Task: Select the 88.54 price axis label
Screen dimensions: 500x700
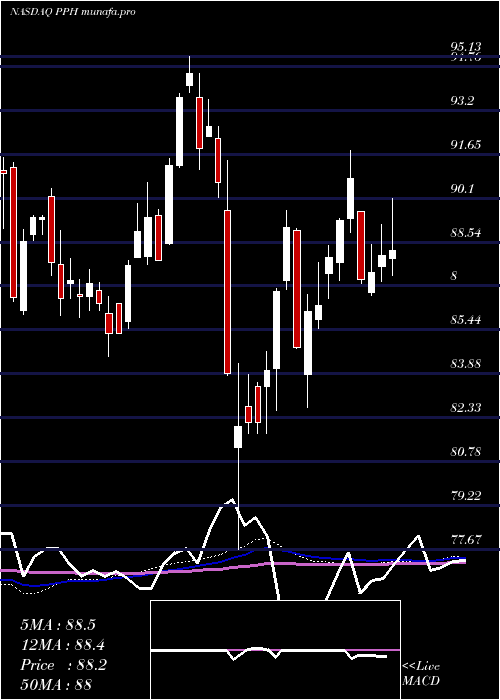Action: click(466, 233)
